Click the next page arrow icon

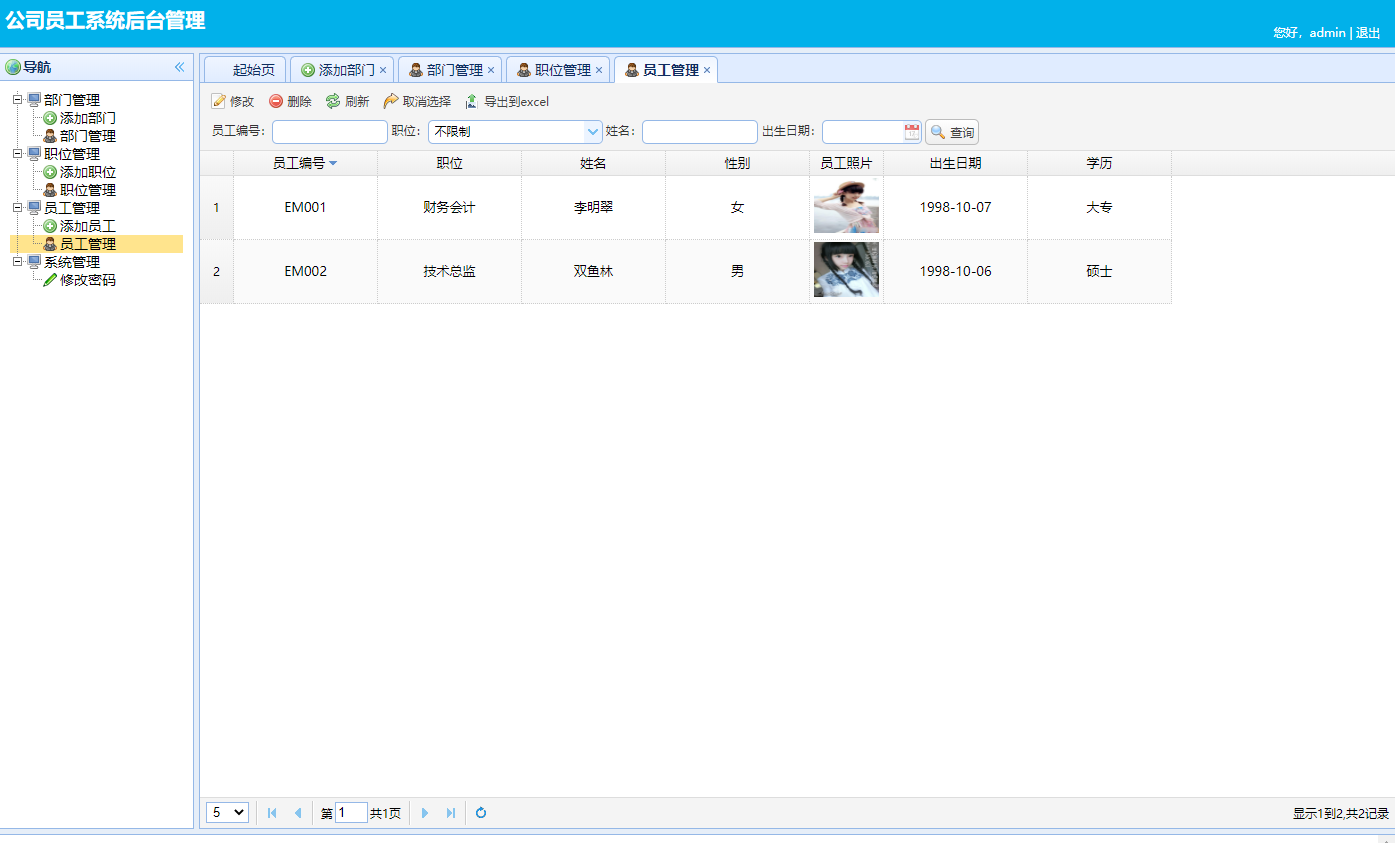coord(425,812)
